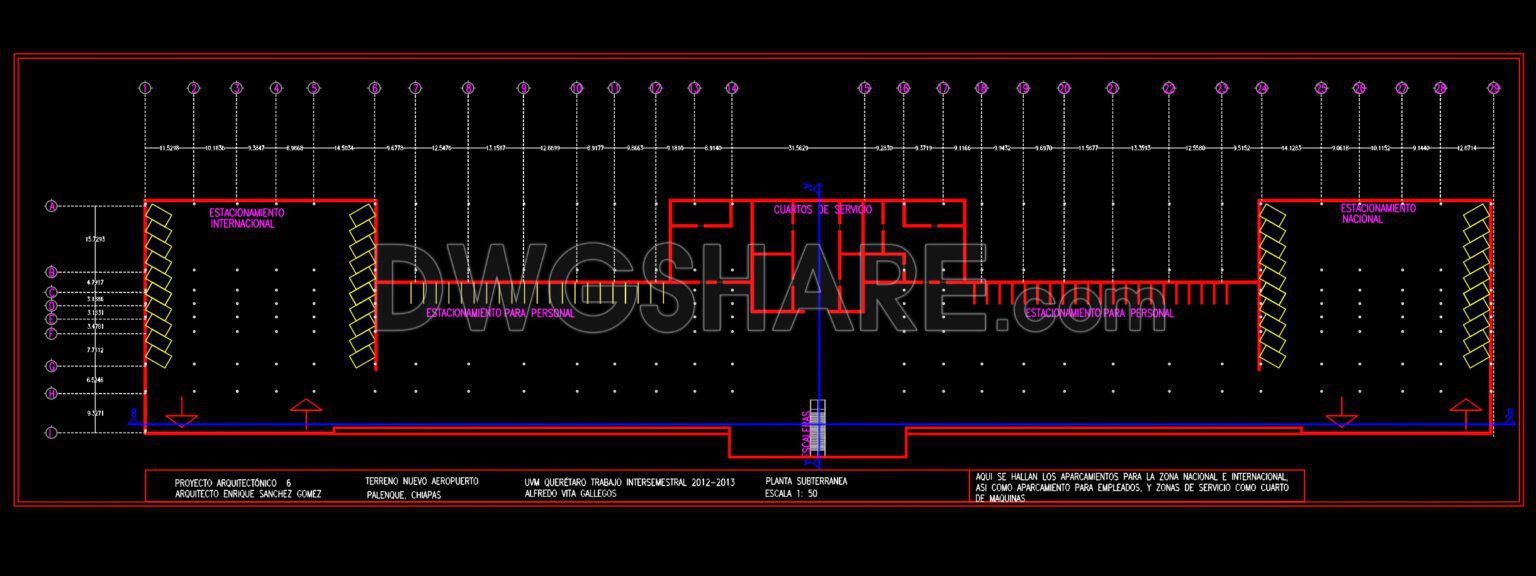
Task: Select grid axis bubble number 29
Action: coord(1493,88)
